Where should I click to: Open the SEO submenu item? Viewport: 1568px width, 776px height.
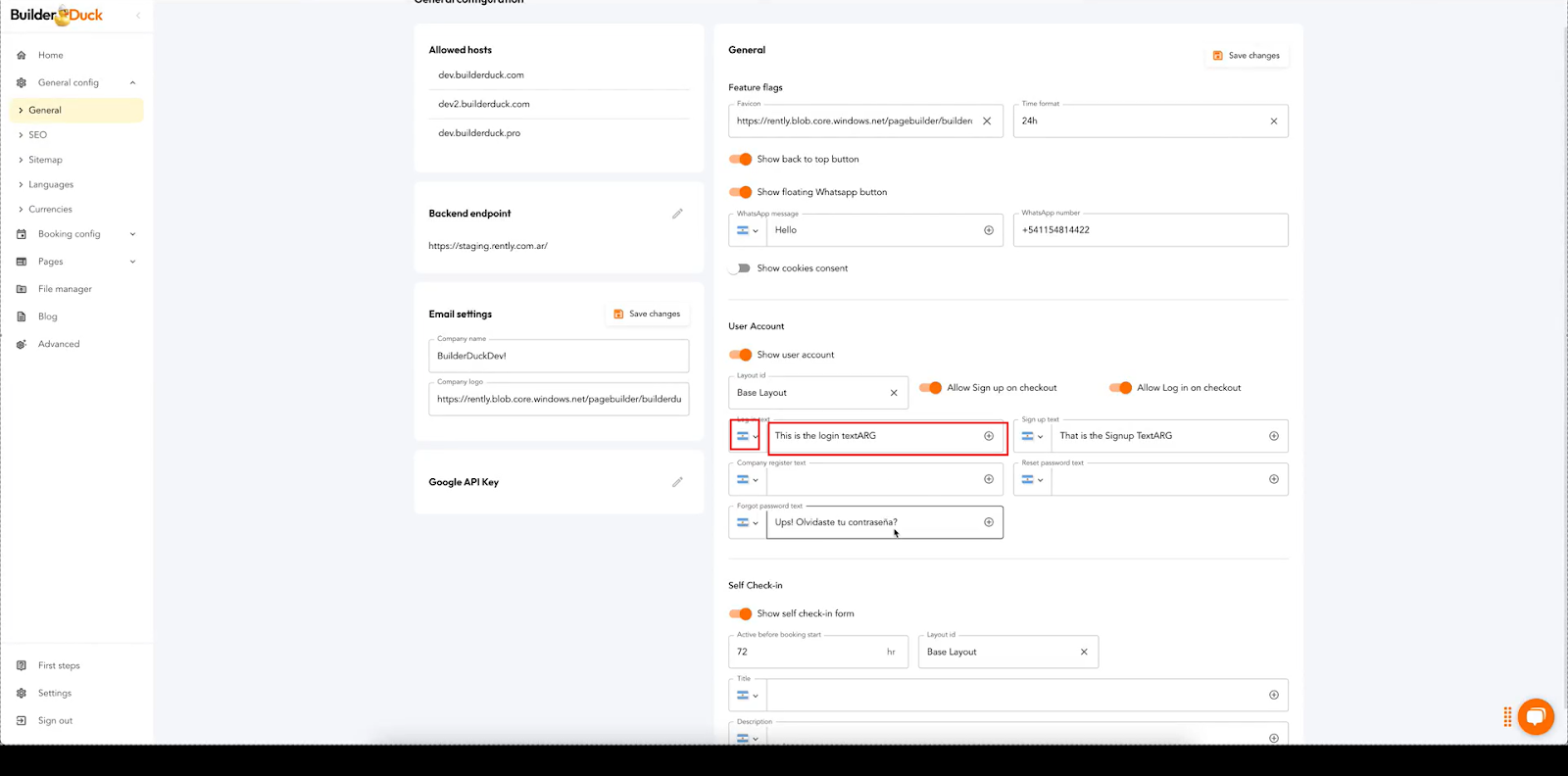[x=38, y=135]
